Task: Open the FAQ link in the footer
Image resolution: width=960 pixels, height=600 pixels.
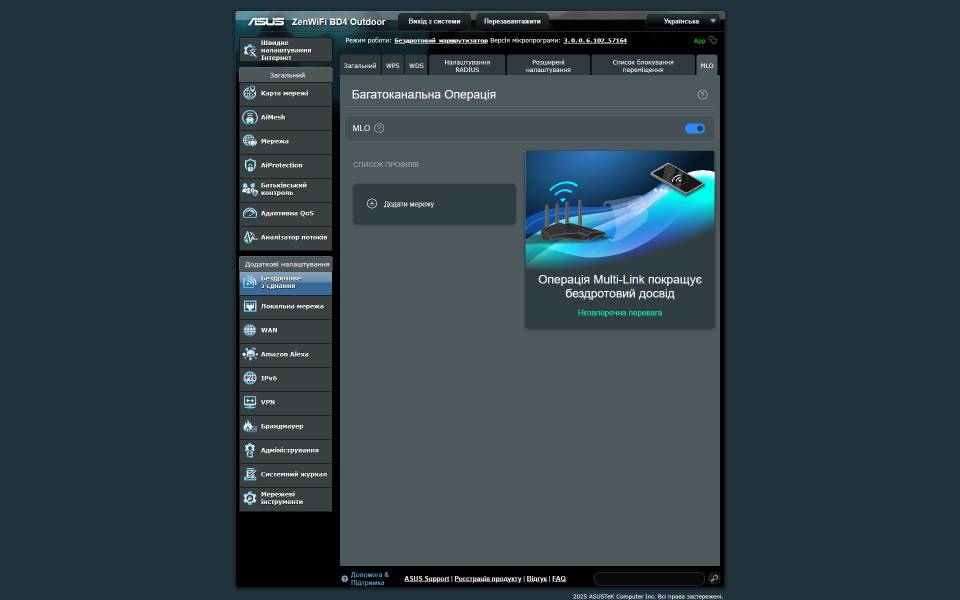Action: (559, 579)
